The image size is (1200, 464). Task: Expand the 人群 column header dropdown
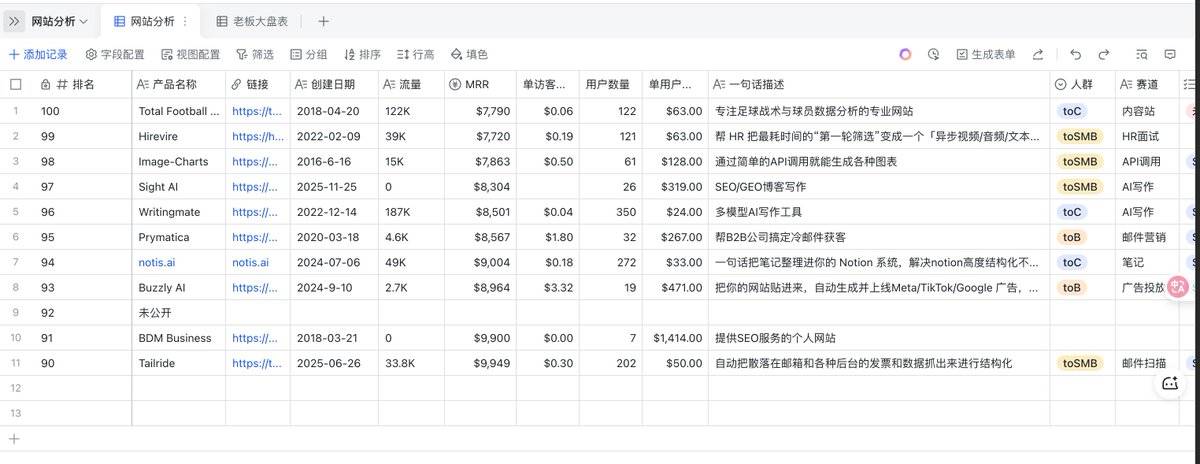[x=1061, y=84]
